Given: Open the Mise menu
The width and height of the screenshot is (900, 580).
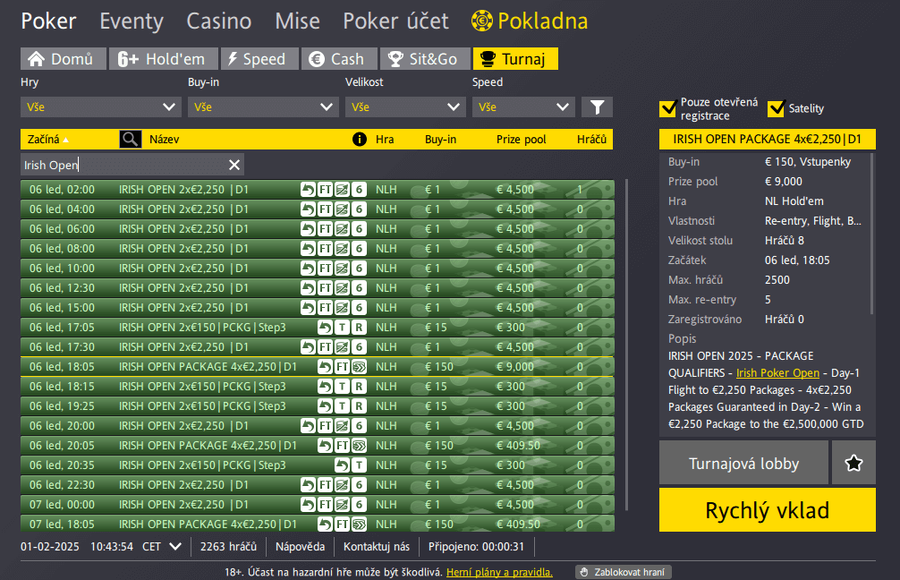Looking at the screenshot, I should pyautogui.click(x=297, y=21).
